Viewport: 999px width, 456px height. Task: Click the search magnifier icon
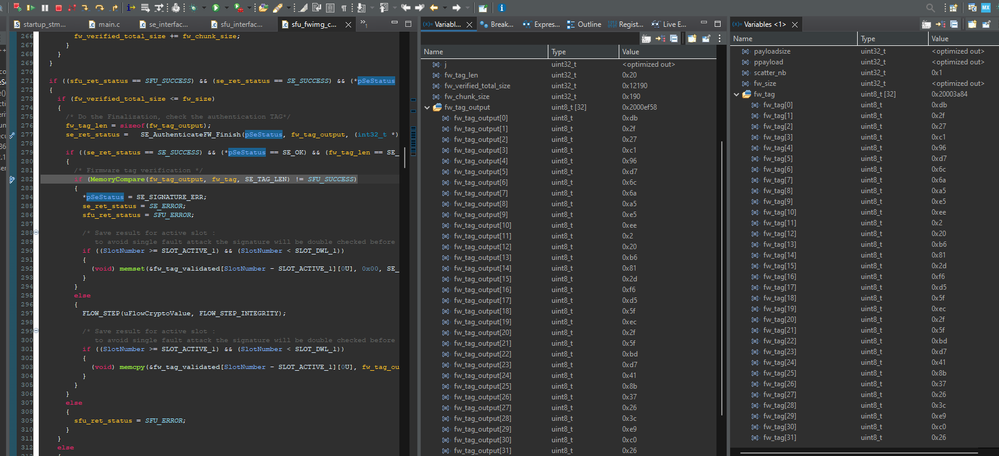tap(931, 8)
